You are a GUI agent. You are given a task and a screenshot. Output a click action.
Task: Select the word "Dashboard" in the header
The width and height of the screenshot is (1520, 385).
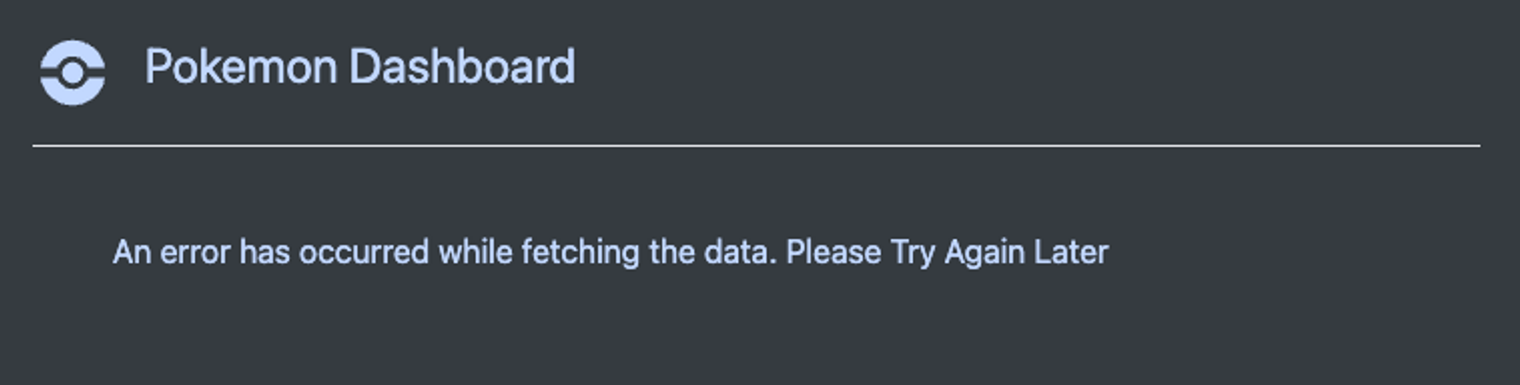point(462,67)
